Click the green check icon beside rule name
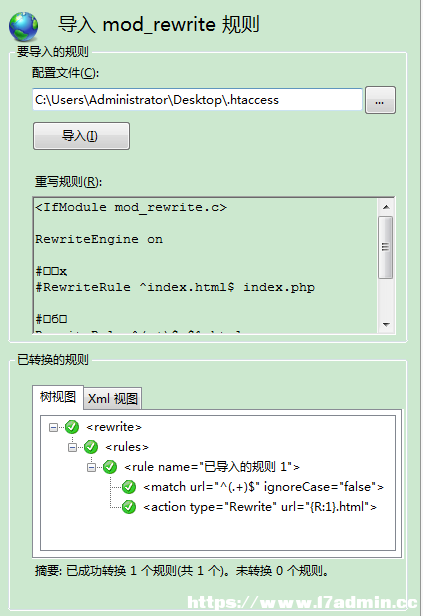 coord(110,467)
